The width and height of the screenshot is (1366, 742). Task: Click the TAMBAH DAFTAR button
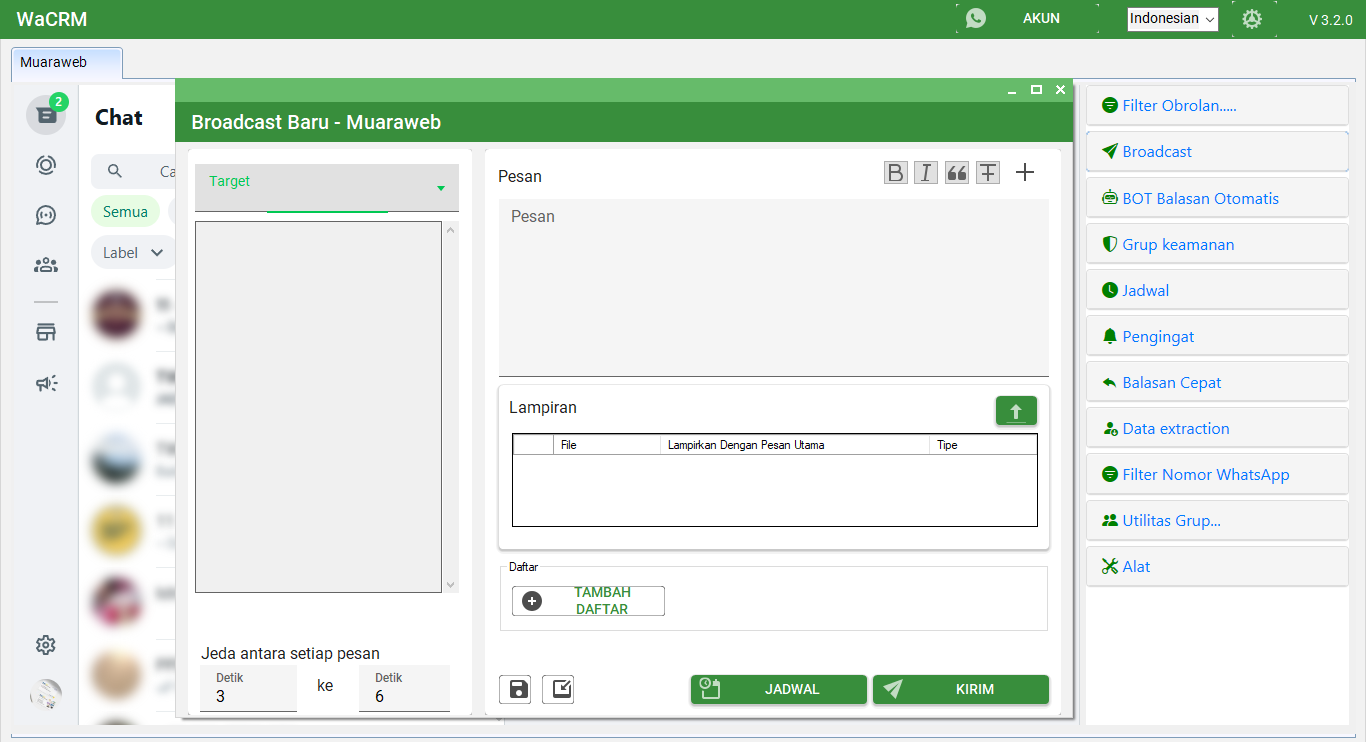[x=588, y=601]
